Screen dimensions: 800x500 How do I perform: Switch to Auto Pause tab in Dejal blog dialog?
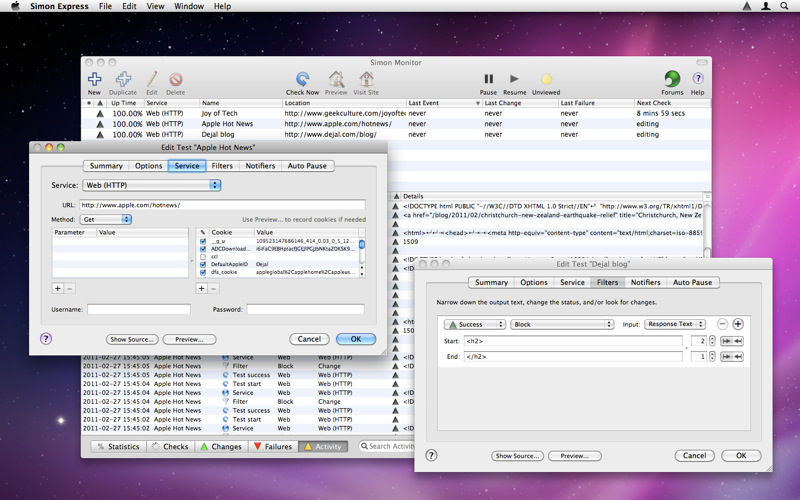click(692, 282)
